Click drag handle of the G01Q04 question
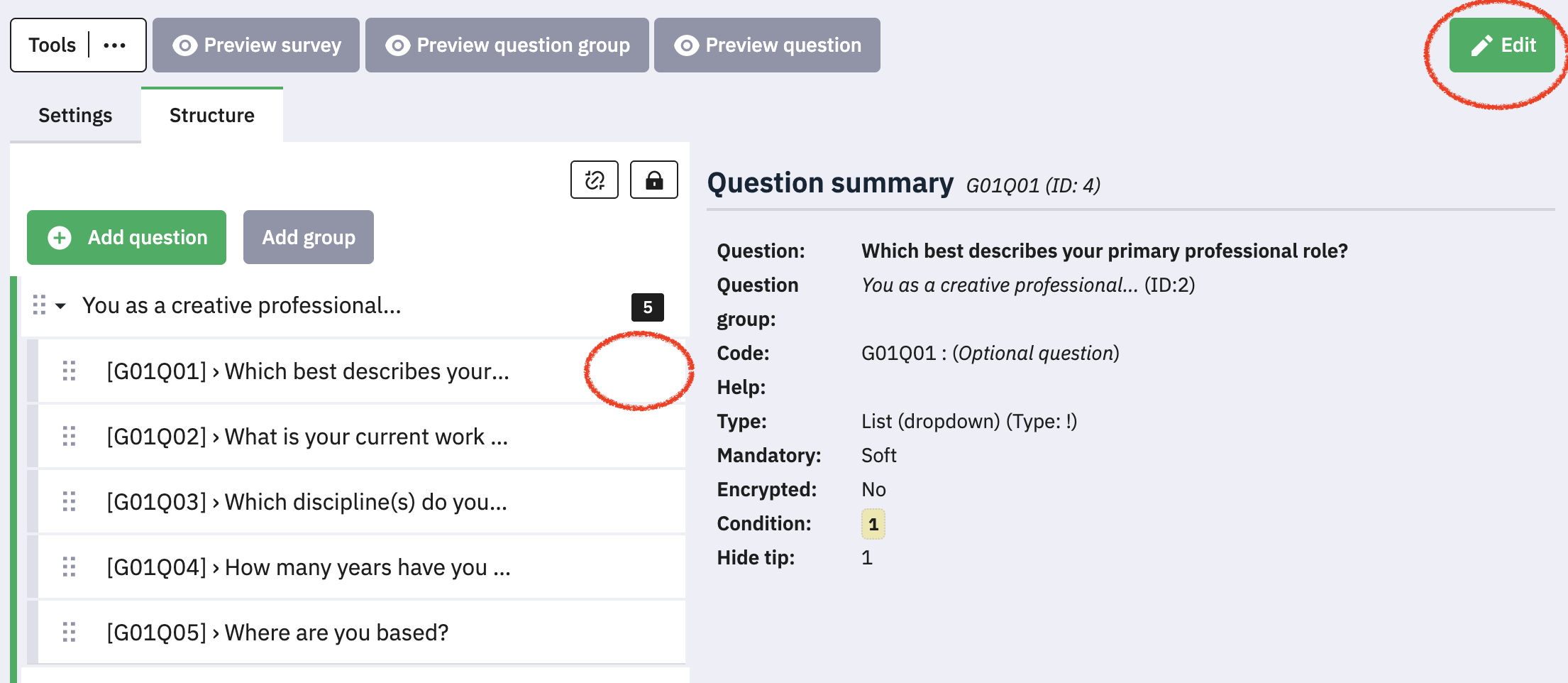 [69, 567]
